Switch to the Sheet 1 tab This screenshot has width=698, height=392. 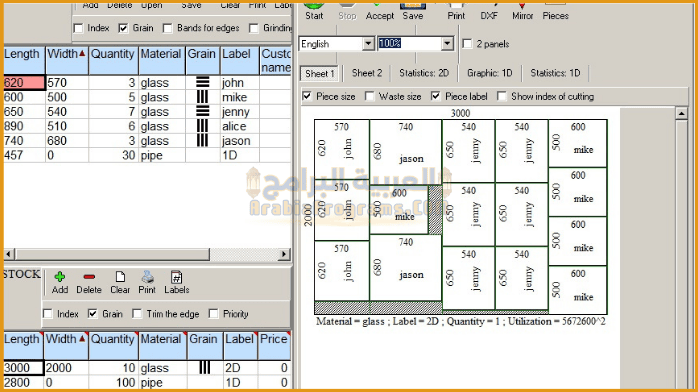click(320, 73)
